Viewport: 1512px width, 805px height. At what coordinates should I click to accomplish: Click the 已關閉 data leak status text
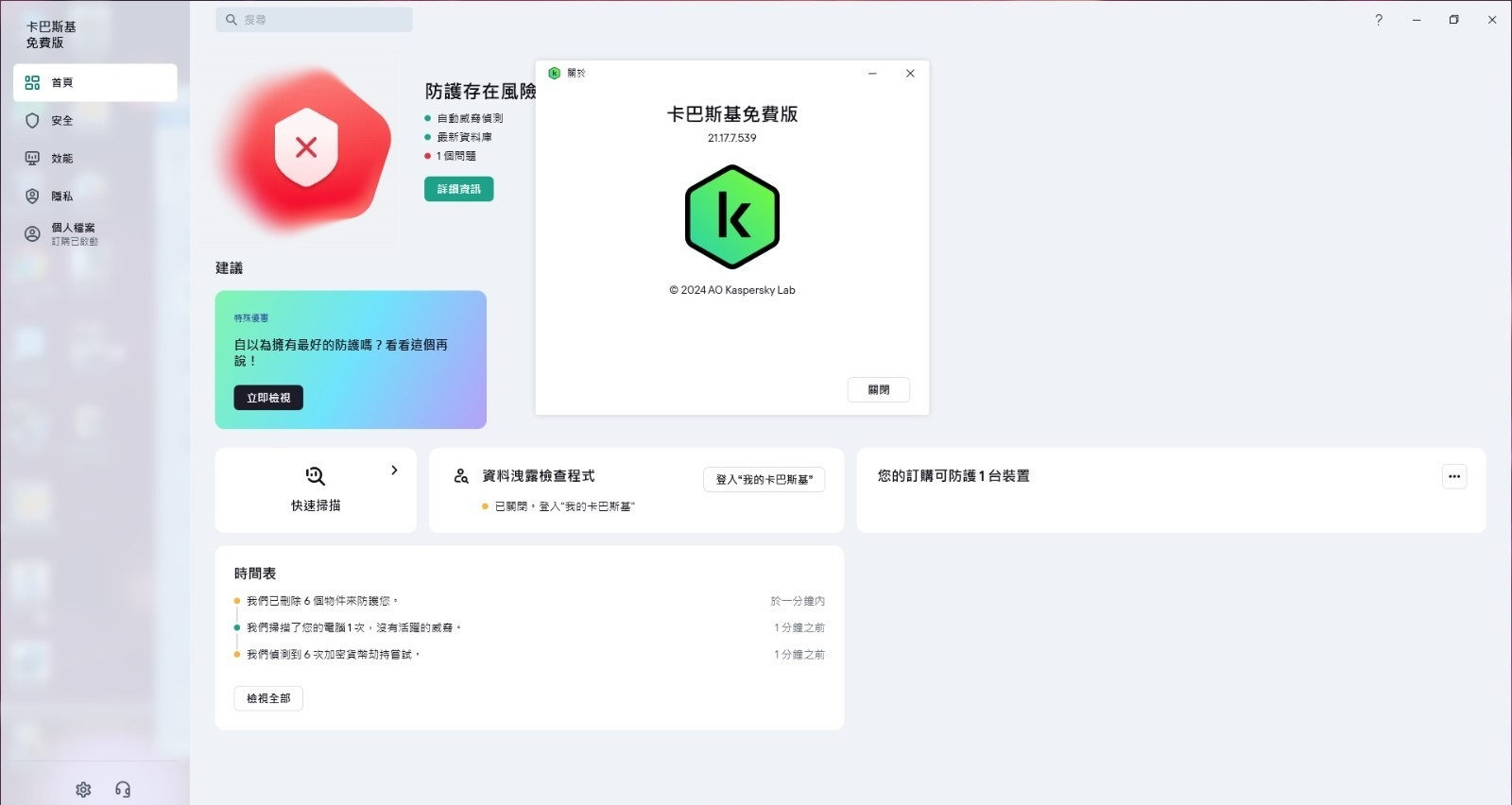click(x=565, y=506)
